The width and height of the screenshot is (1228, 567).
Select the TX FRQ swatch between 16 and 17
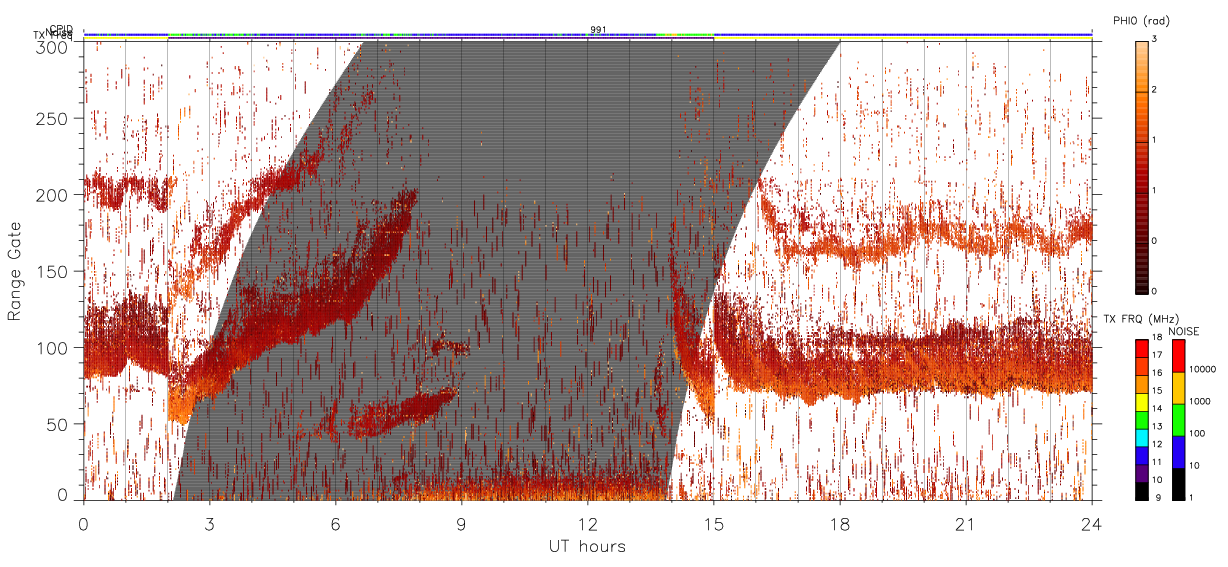click(x=1142, y=367)
